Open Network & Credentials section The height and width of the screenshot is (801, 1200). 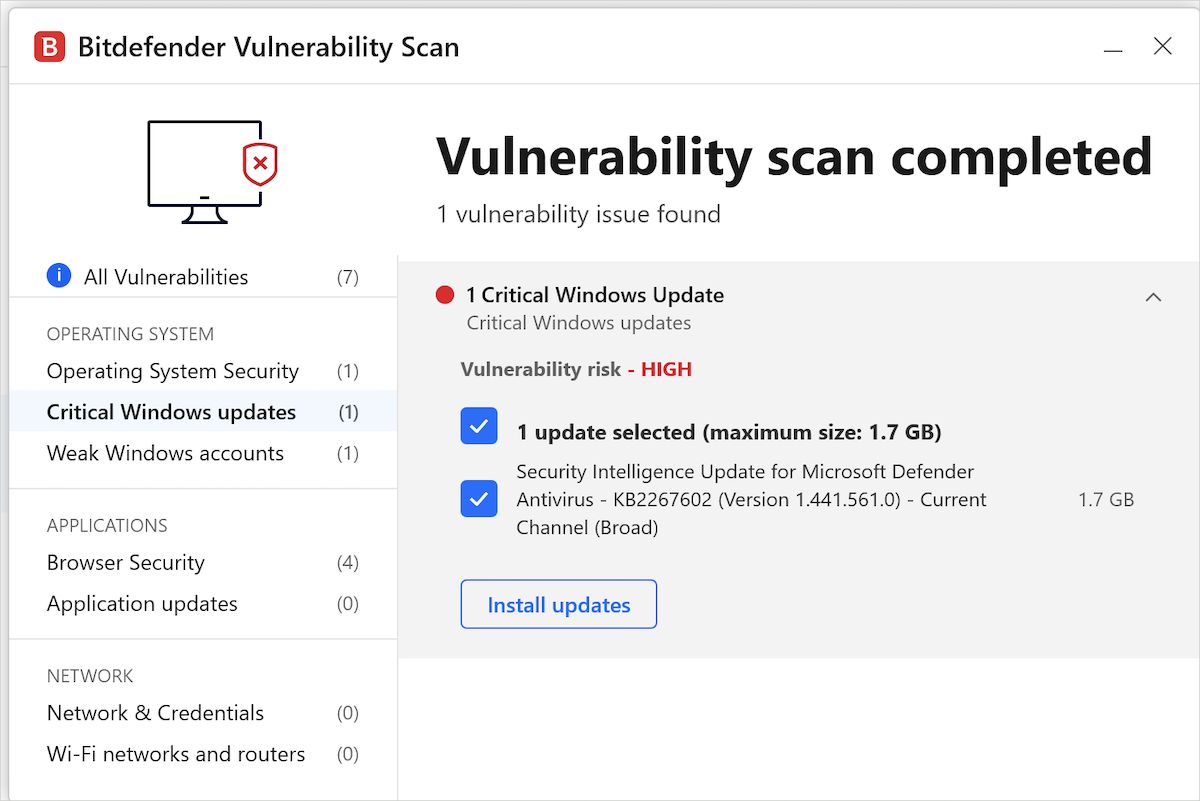pos(156,713)
